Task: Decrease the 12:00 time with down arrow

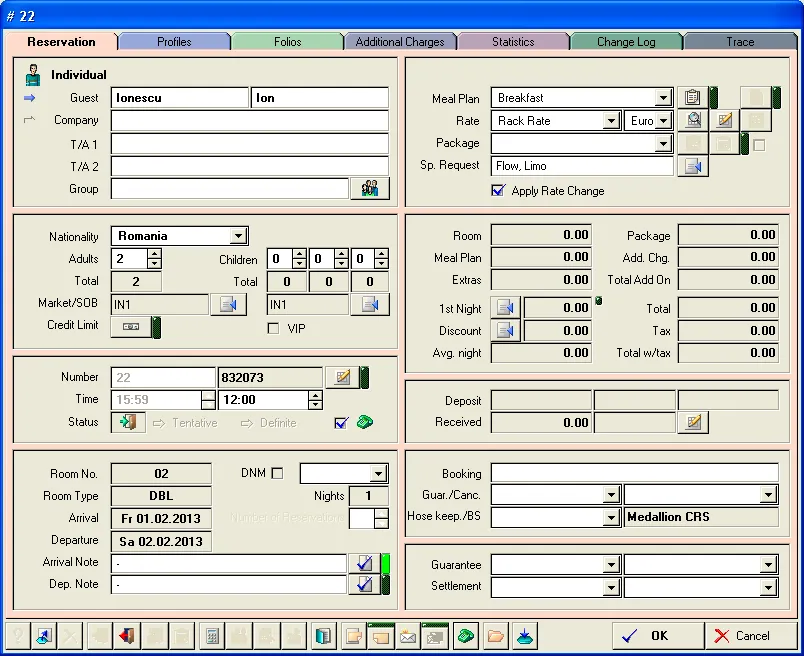Action: 315,404
